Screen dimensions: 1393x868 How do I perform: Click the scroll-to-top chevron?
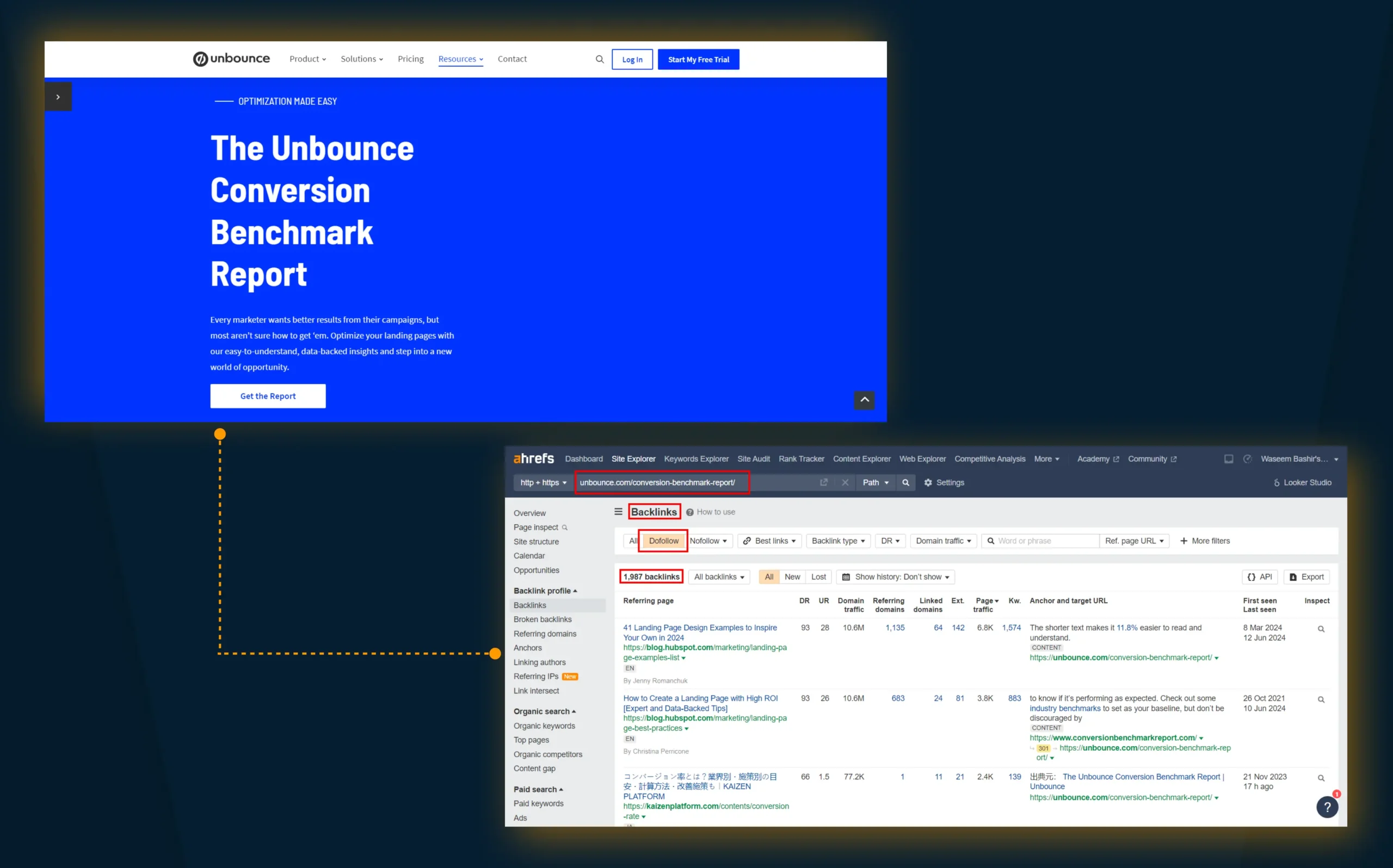pos(864,400)
